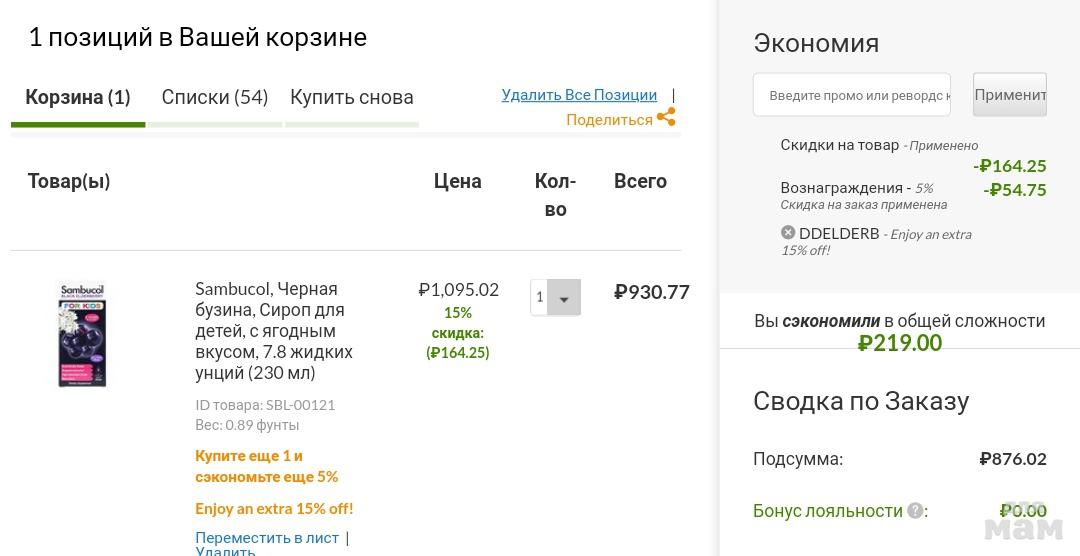
Task: Click the product ID SBL-00121 text
Action: (265, 405)
